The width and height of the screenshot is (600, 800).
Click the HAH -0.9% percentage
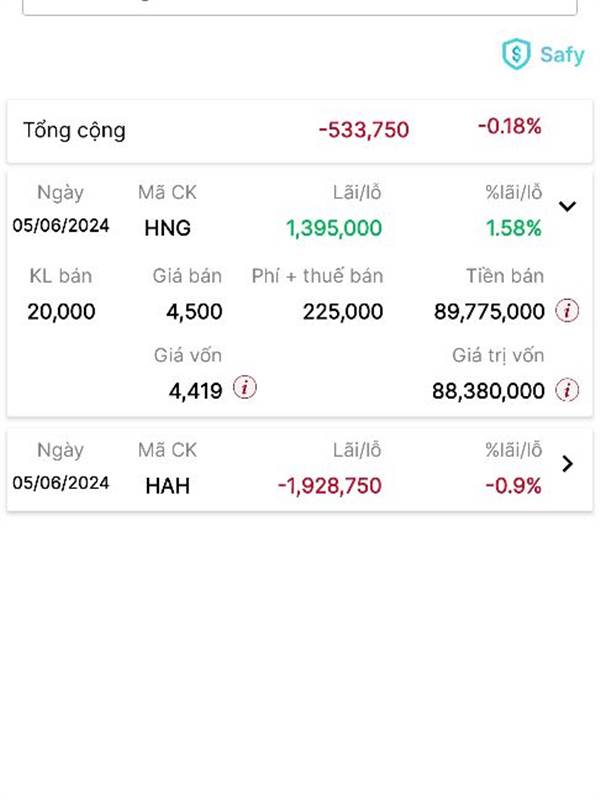pos(513,486)
